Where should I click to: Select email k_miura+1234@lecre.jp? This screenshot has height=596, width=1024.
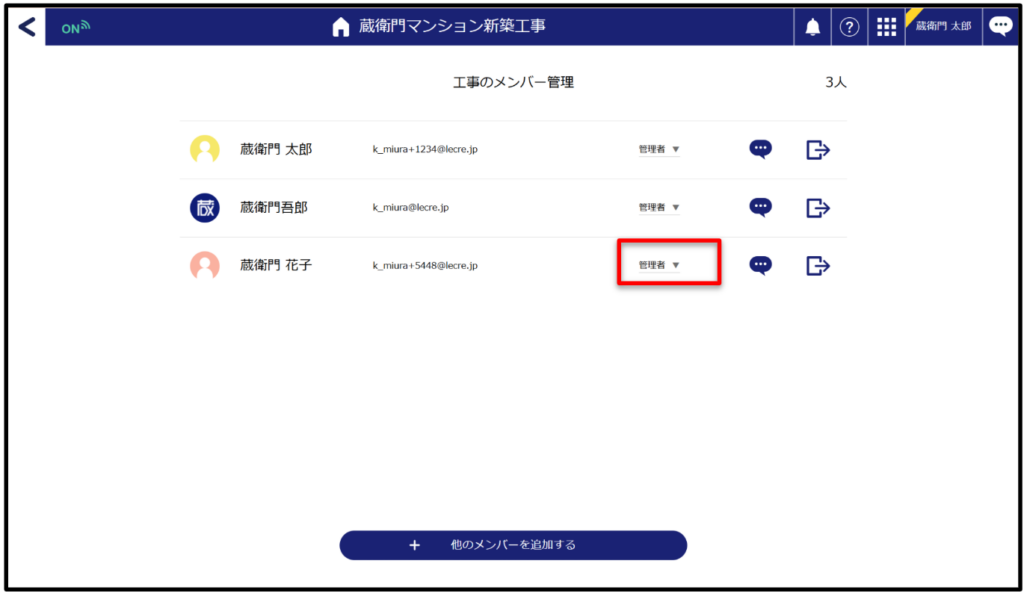425,149
